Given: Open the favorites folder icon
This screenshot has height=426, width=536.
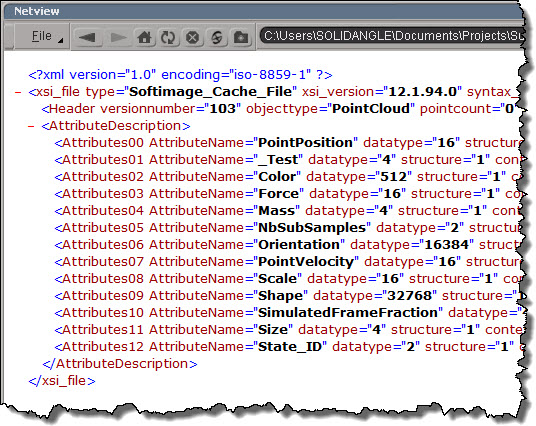Looking at the screenshot, I should click(x=241, y=37).
